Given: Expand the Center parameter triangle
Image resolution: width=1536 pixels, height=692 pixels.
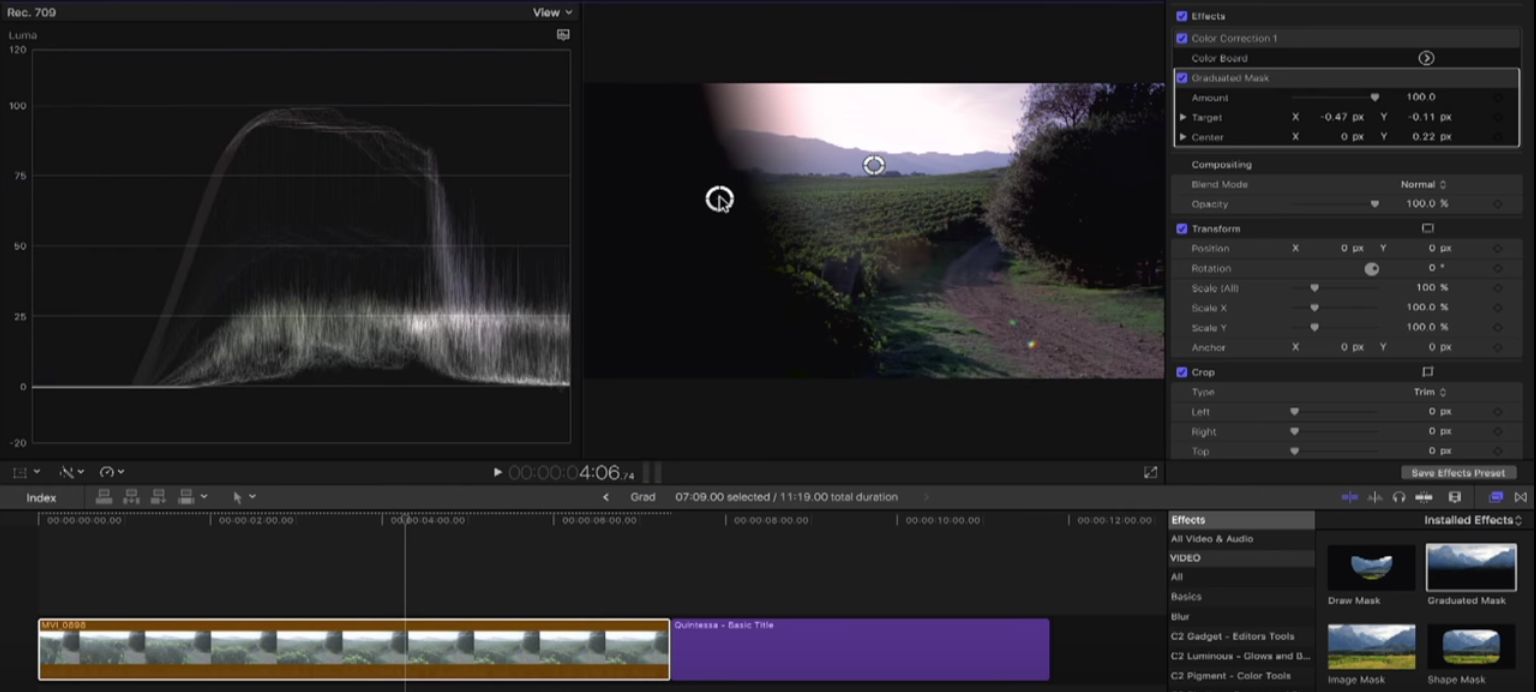Looking at the screenshot, I should pos(1183,137).
